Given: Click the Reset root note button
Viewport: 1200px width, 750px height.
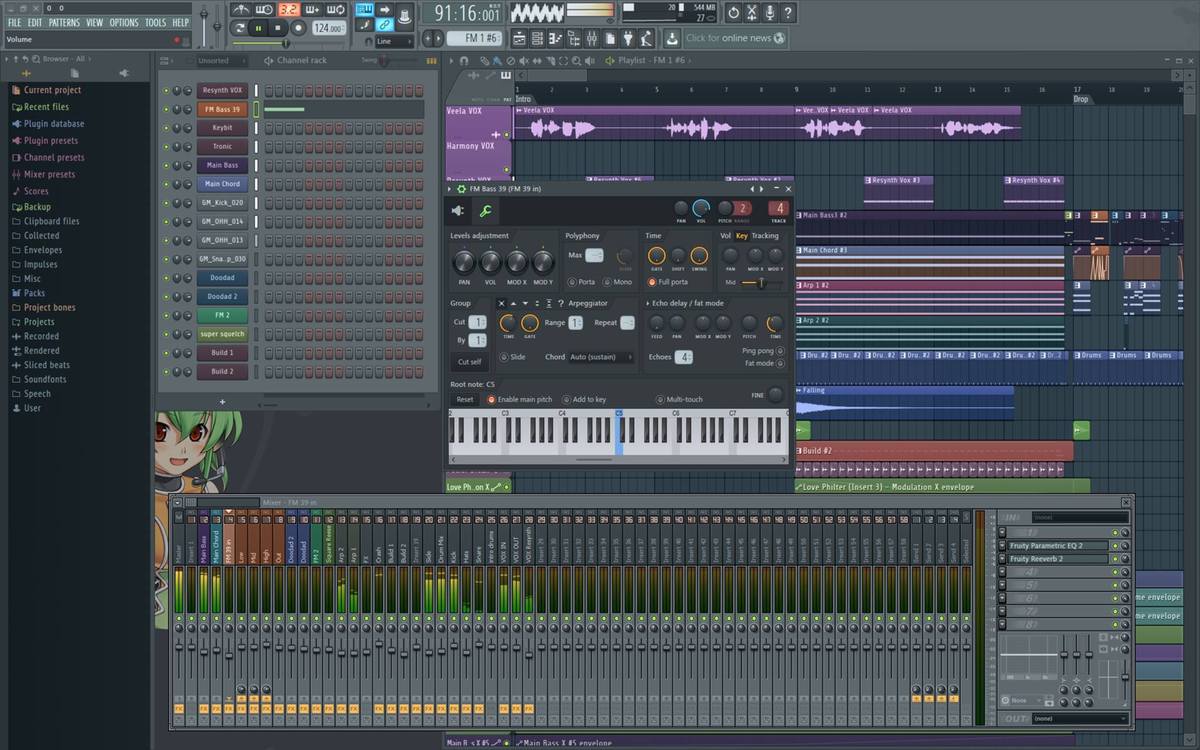Looking at the screenshot, I should point(465,399).
